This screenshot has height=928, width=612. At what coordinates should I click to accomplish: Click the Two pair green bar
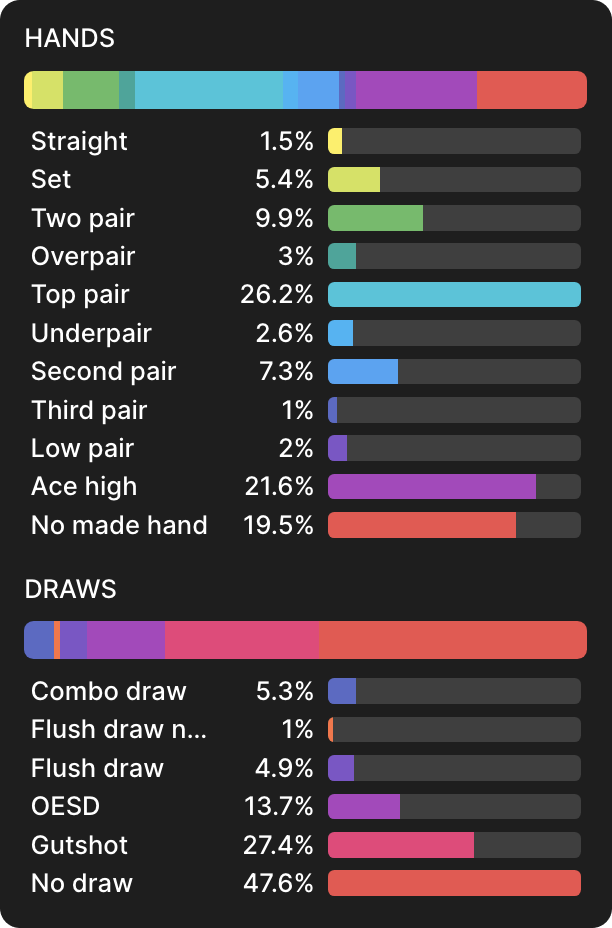[375, 218]
